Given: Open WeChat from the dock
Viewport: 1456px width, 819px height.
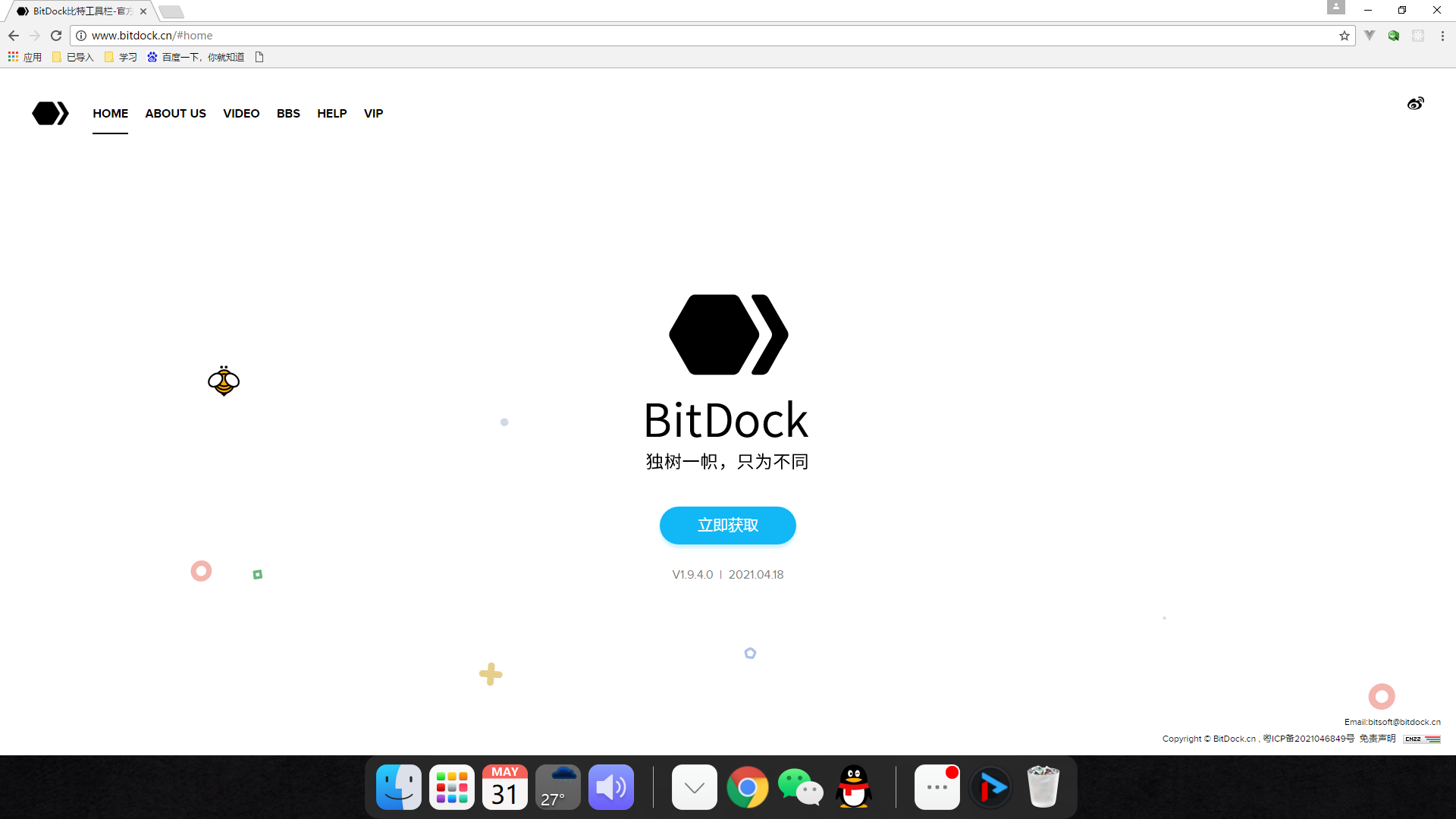Looking at the screenshot, I should pyautogui.click(x=801, y=787).
